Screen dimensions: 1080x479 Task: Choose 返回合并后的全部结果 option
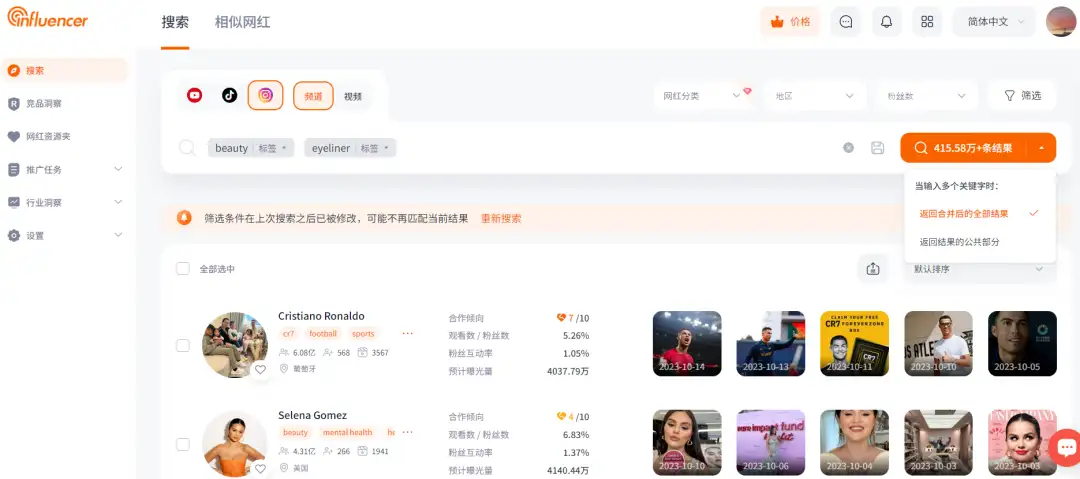[x=979, y=214]
